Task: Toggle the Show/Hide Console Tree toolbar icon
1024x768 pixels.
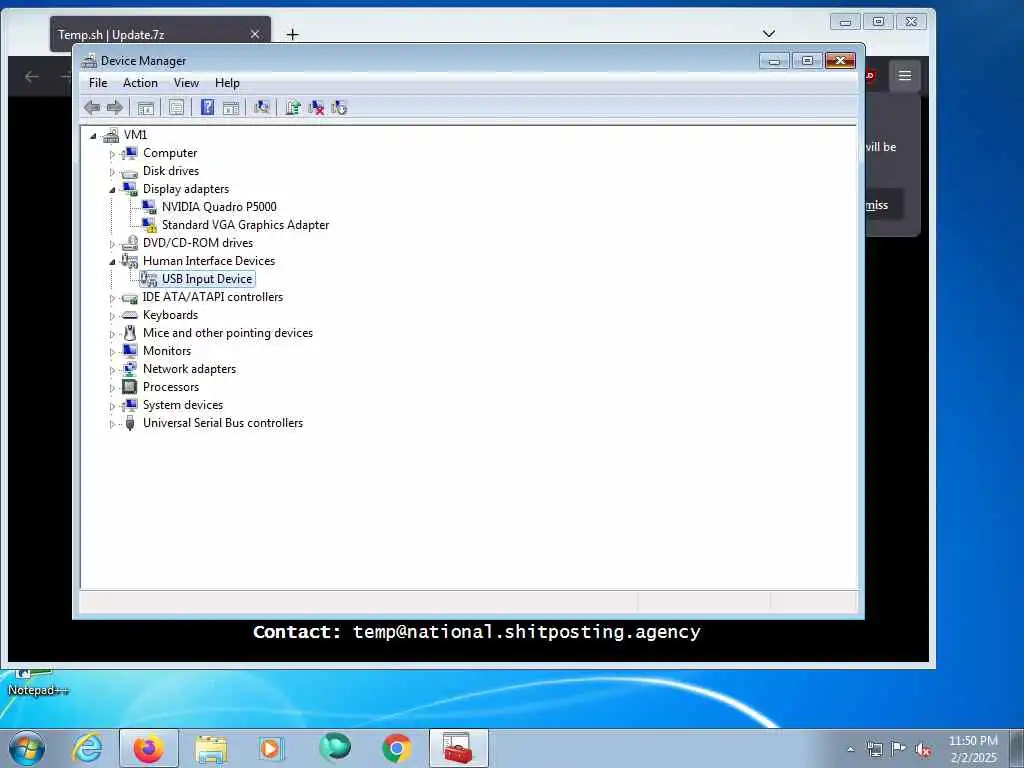Action: (146, 108)
